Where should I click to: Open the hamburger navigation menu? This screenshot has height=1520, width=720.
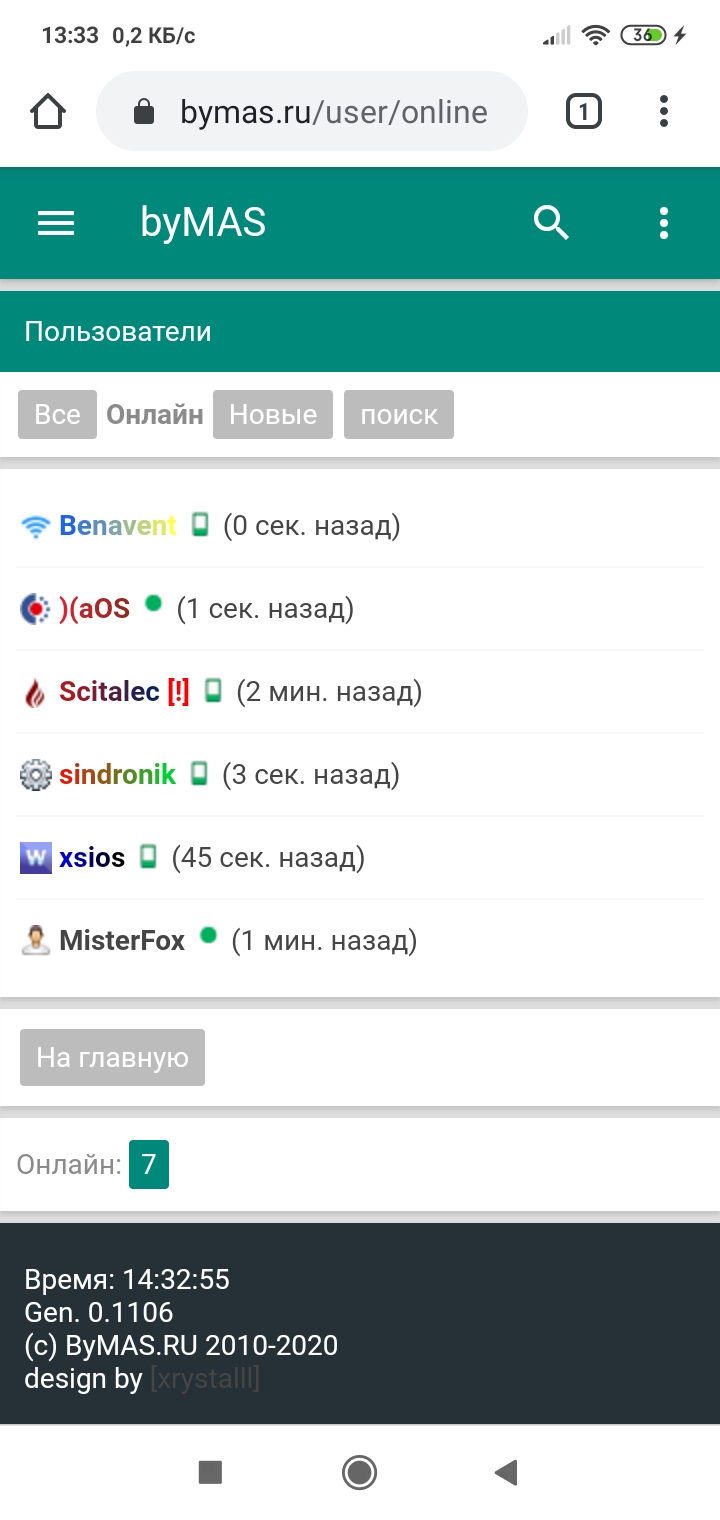[x=56, y=223]
